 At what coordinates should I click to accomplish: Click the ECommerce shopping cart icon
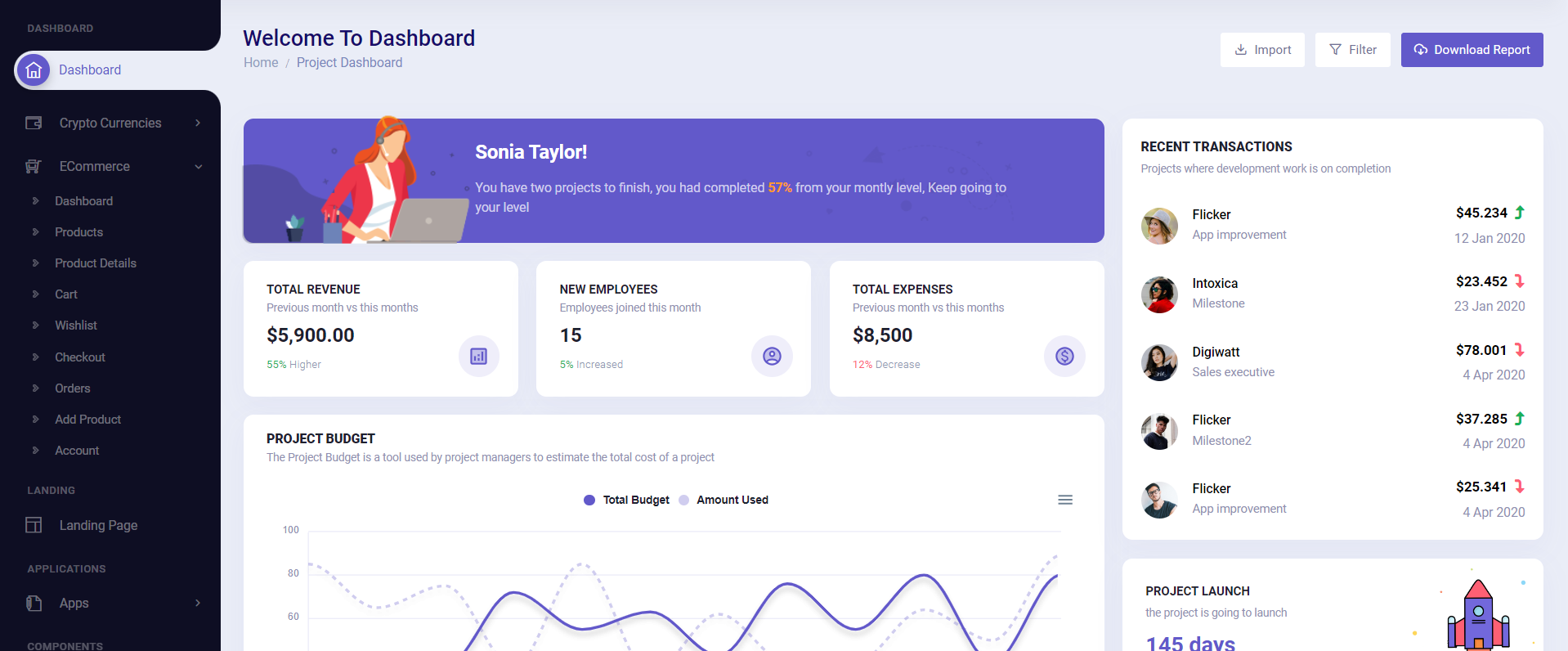coord(34,166)
